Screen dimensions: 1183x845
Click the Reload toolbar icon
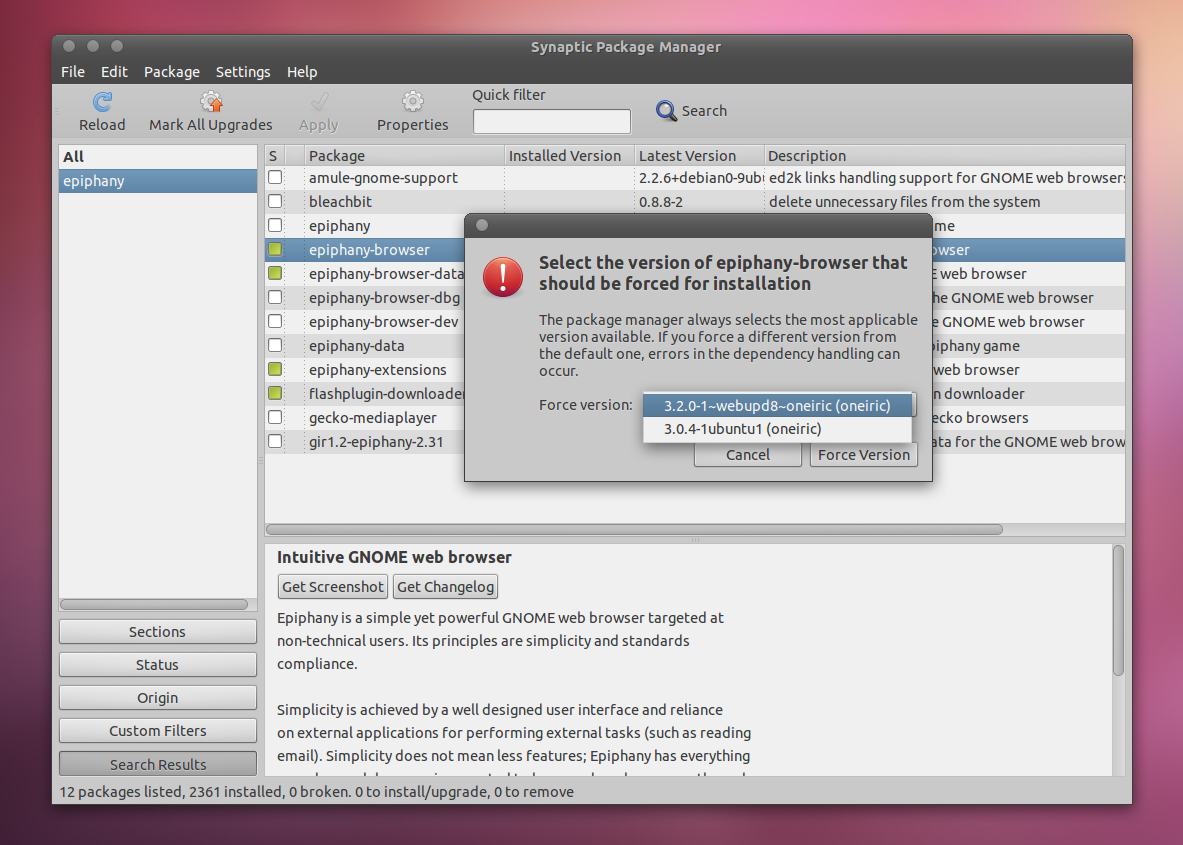(103, 101)
